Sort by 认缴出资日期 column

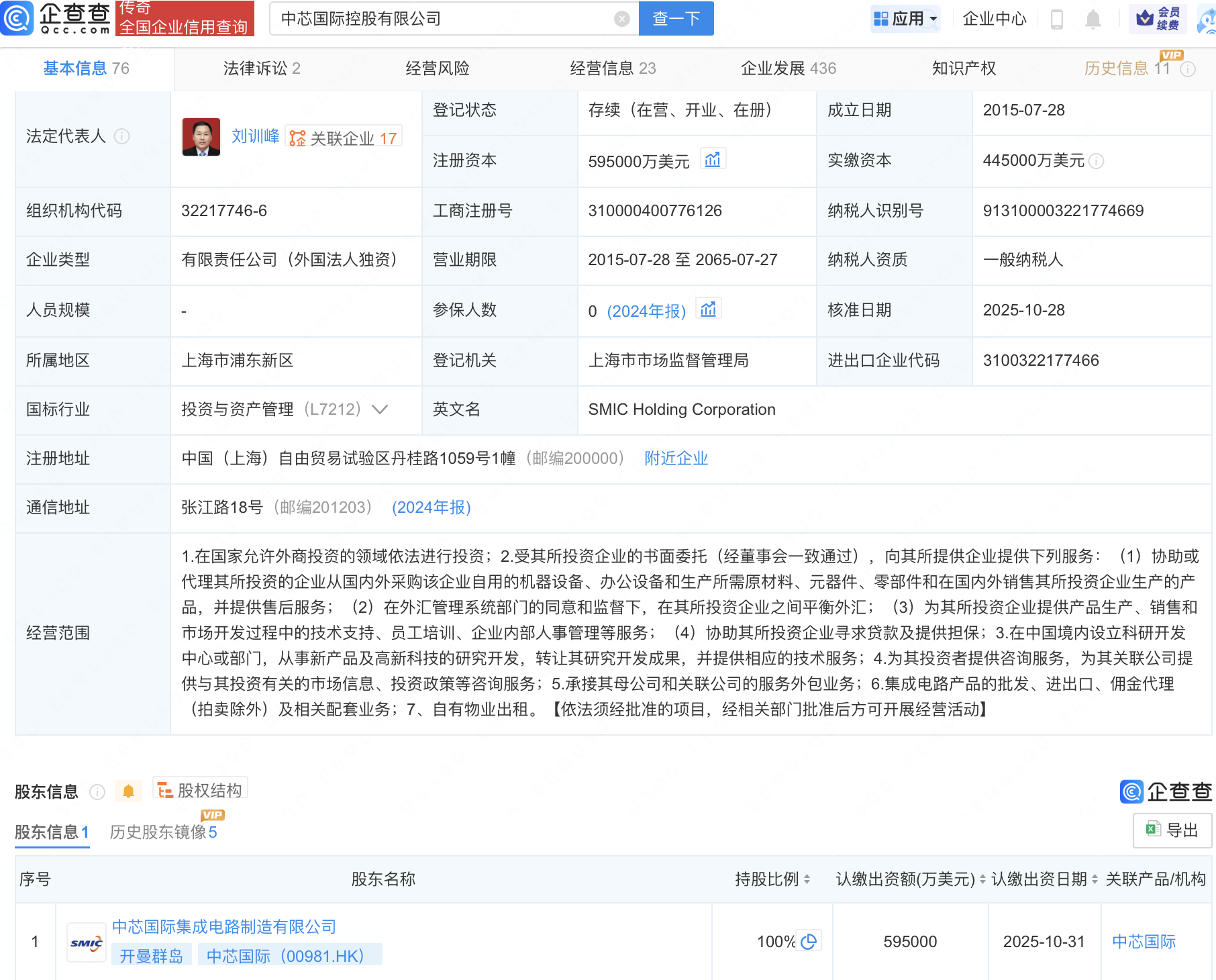pos(1095,879)
